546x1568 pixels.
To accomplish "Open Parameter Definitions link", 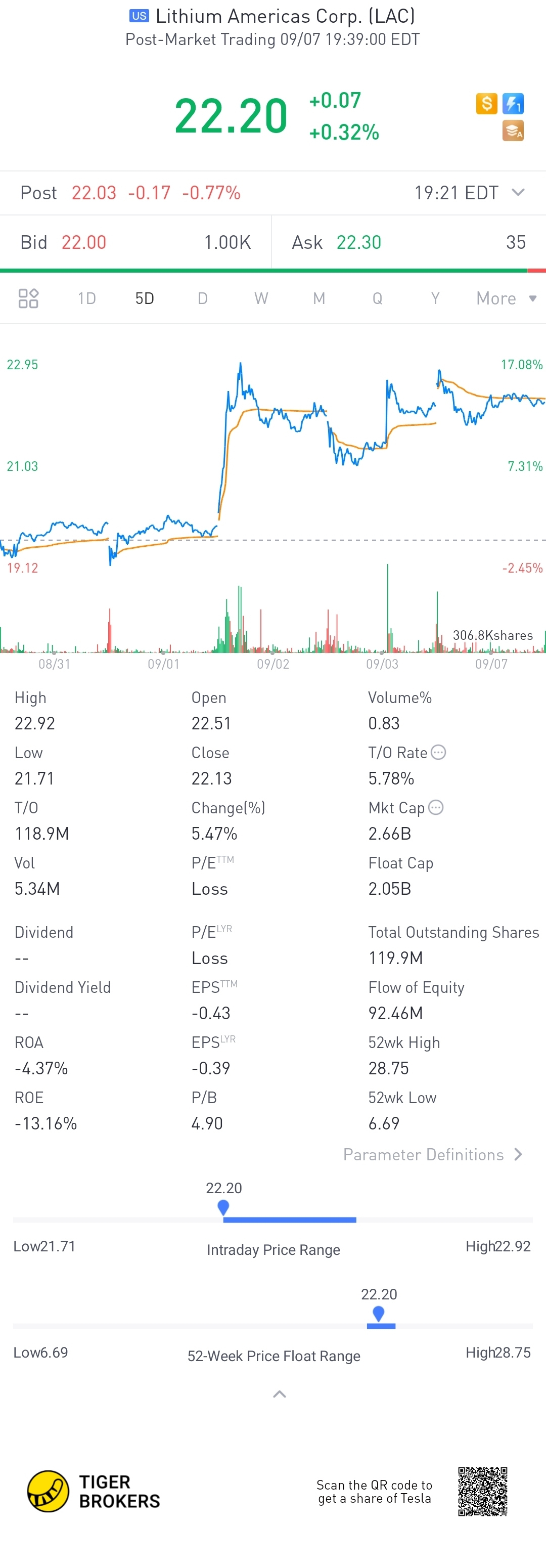I will click(x=433, y=1154).
